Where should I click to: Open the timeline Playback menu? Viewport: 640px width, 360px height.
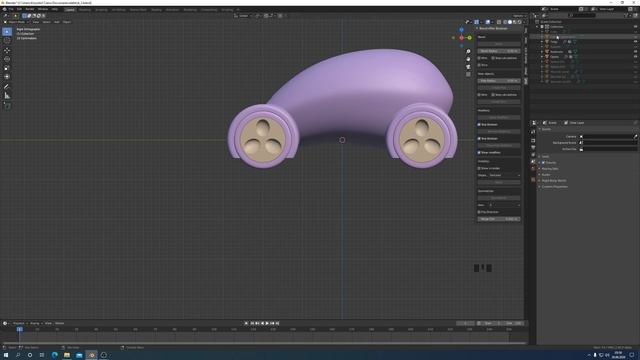pyautogui.click(x=19, y=323)
